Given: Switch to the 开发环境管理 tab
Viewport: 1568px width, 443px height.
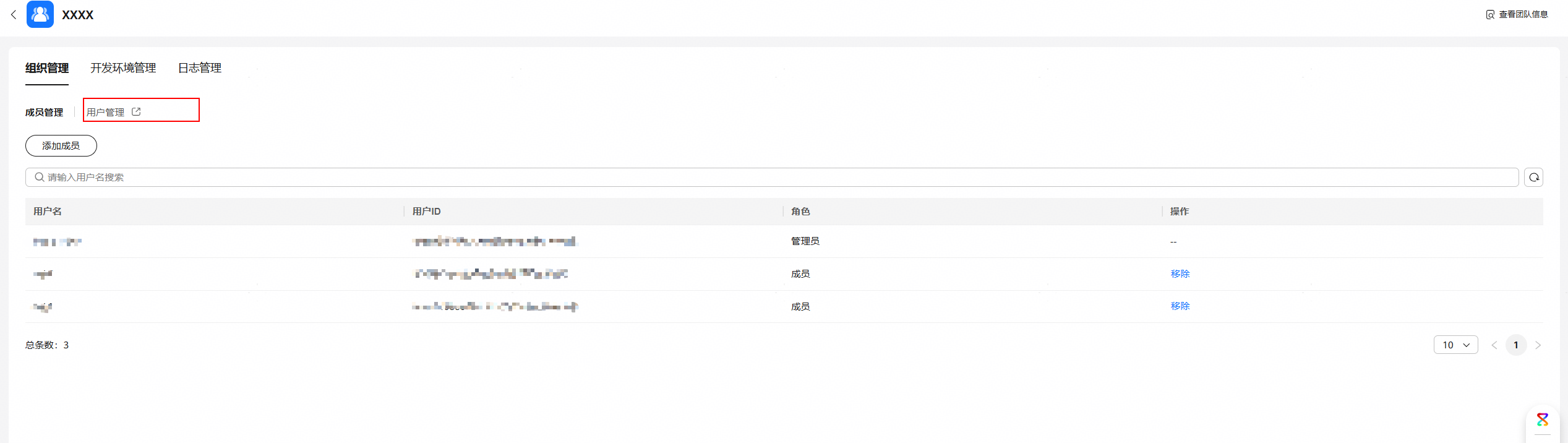Looking at the screenshot, I should coord(123,68).
